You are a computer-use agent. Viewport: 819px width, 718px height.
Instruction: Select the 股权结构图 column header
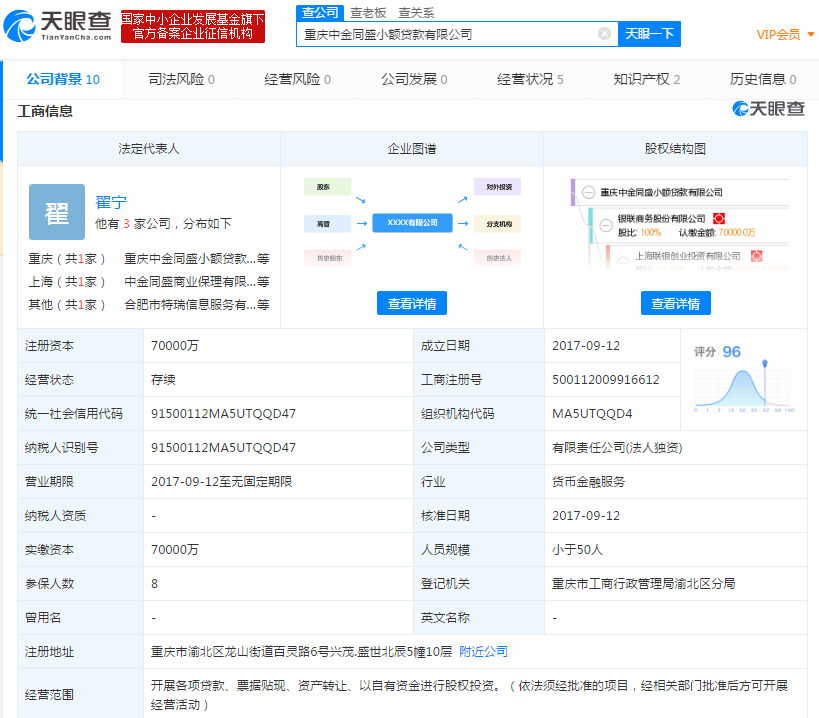click(675, 149)
